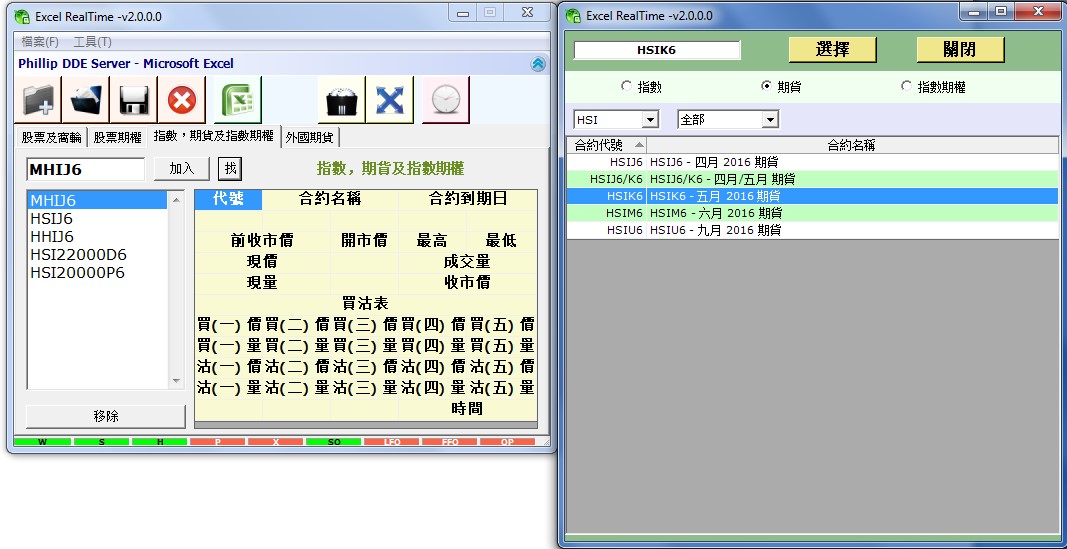
Task: Select the 期貨 radio button
Action: click(767, 87)
